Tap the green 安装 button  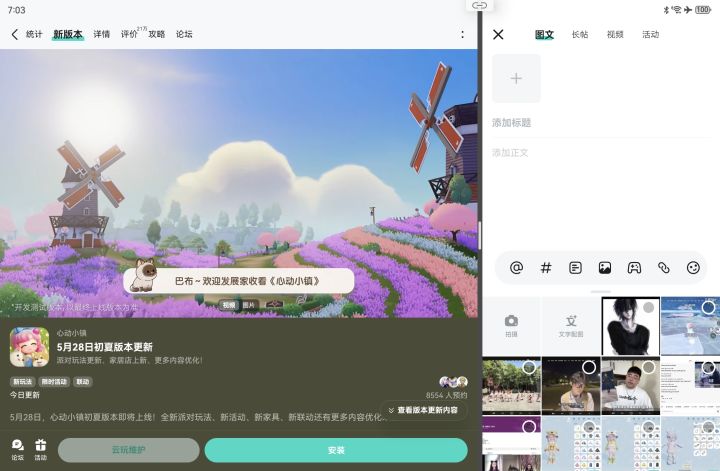[x=336, y=450]
